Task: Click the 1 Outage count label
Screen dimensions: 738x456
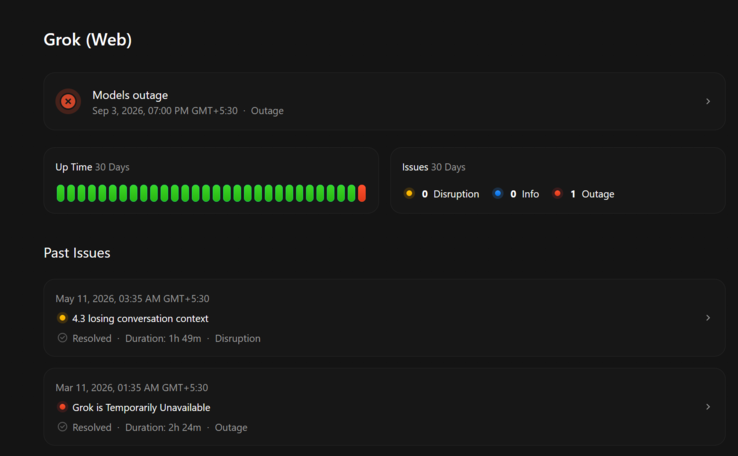Action: click(x=592, y=194)
